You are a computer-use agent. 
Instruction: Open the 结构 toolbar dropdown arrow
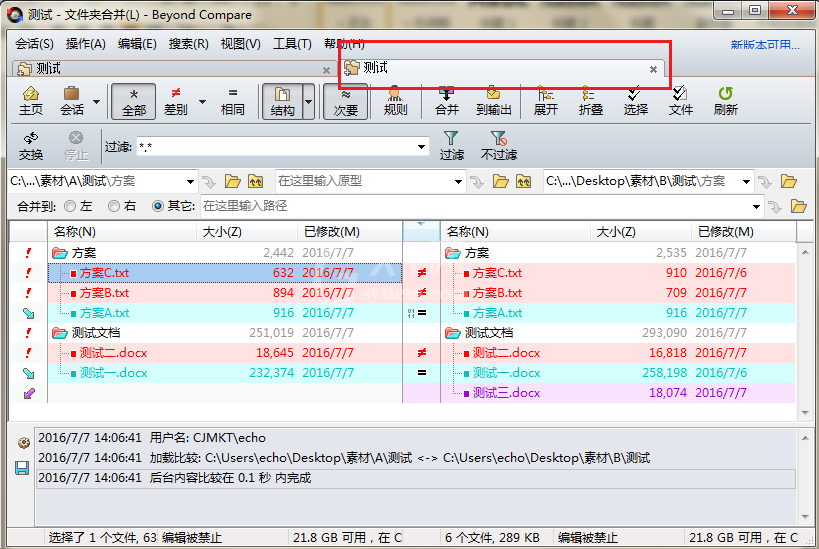point(309,101)
